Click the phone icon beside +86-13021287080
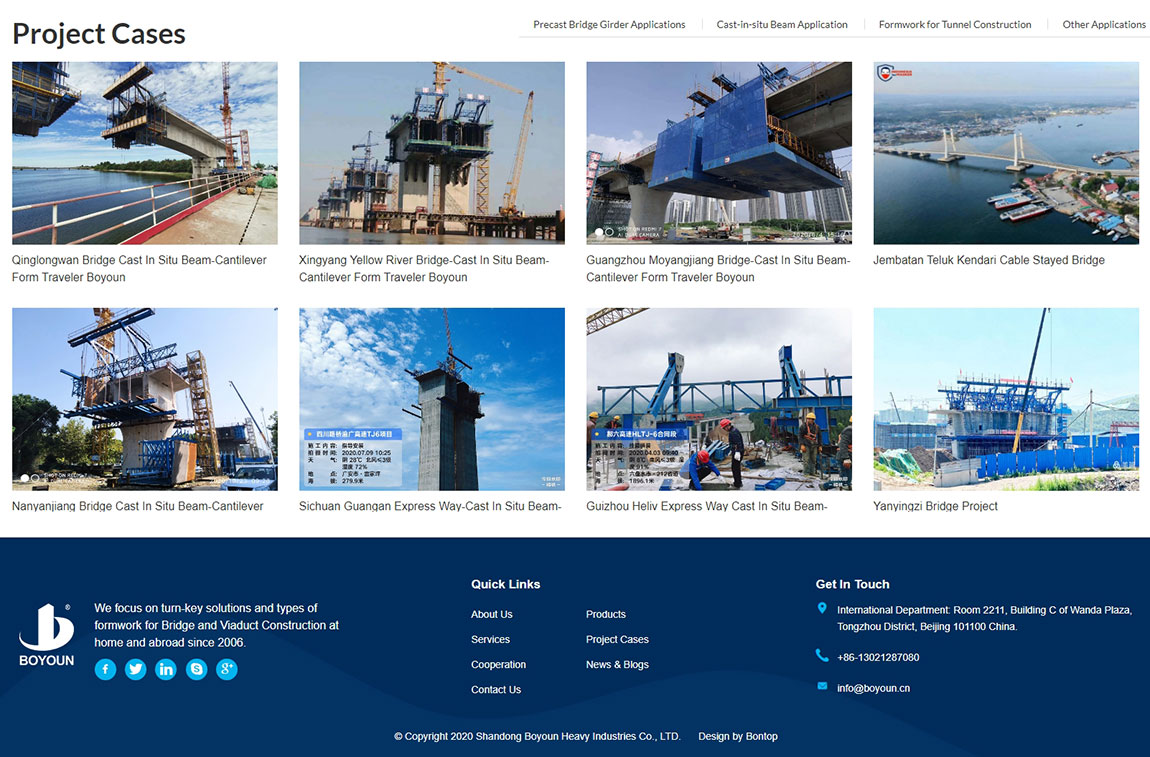This screenshot has height=757, width=1150. 822,656
